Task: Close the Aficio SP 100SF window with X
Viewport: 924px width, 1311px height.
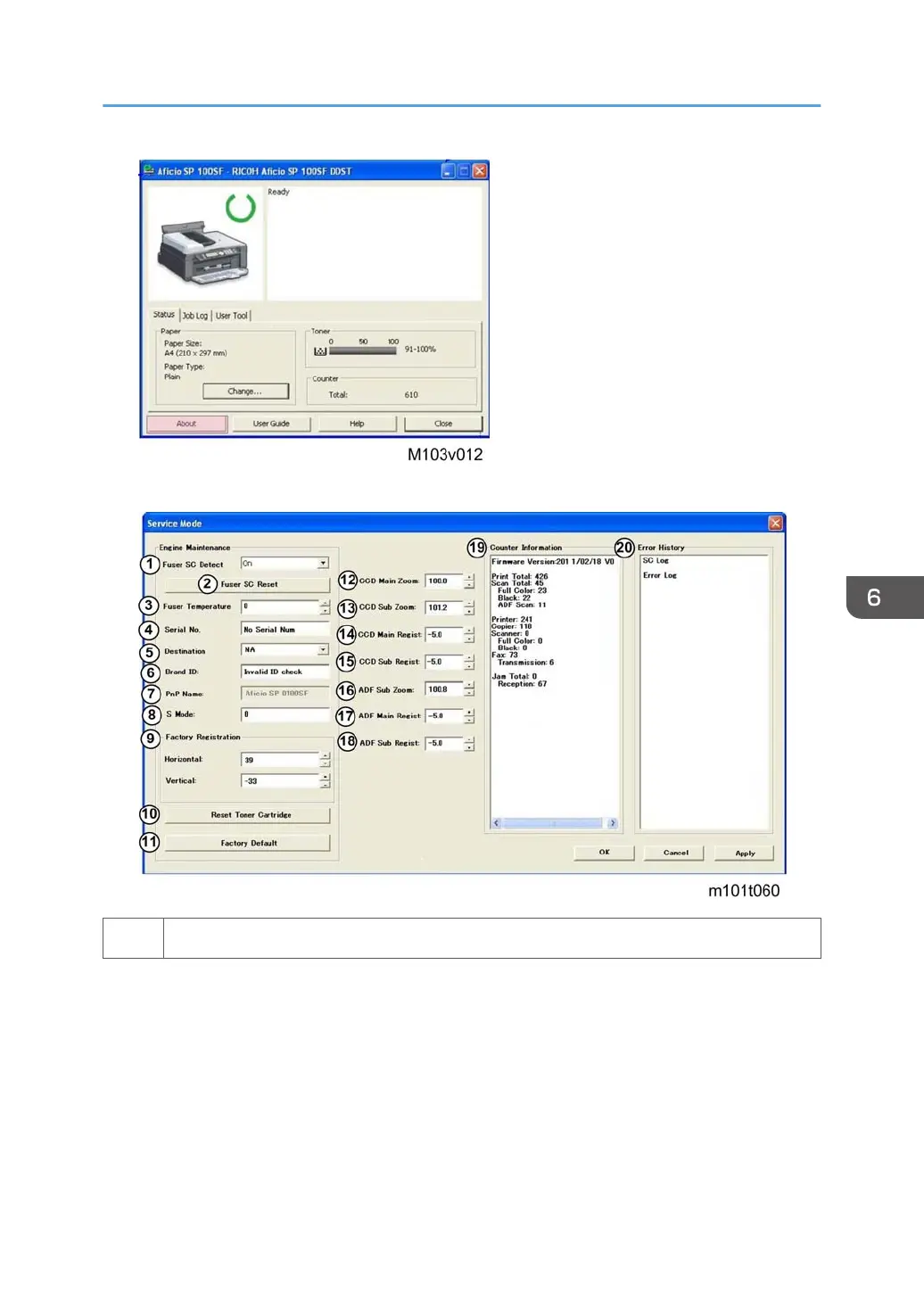Action: point(480,170)
